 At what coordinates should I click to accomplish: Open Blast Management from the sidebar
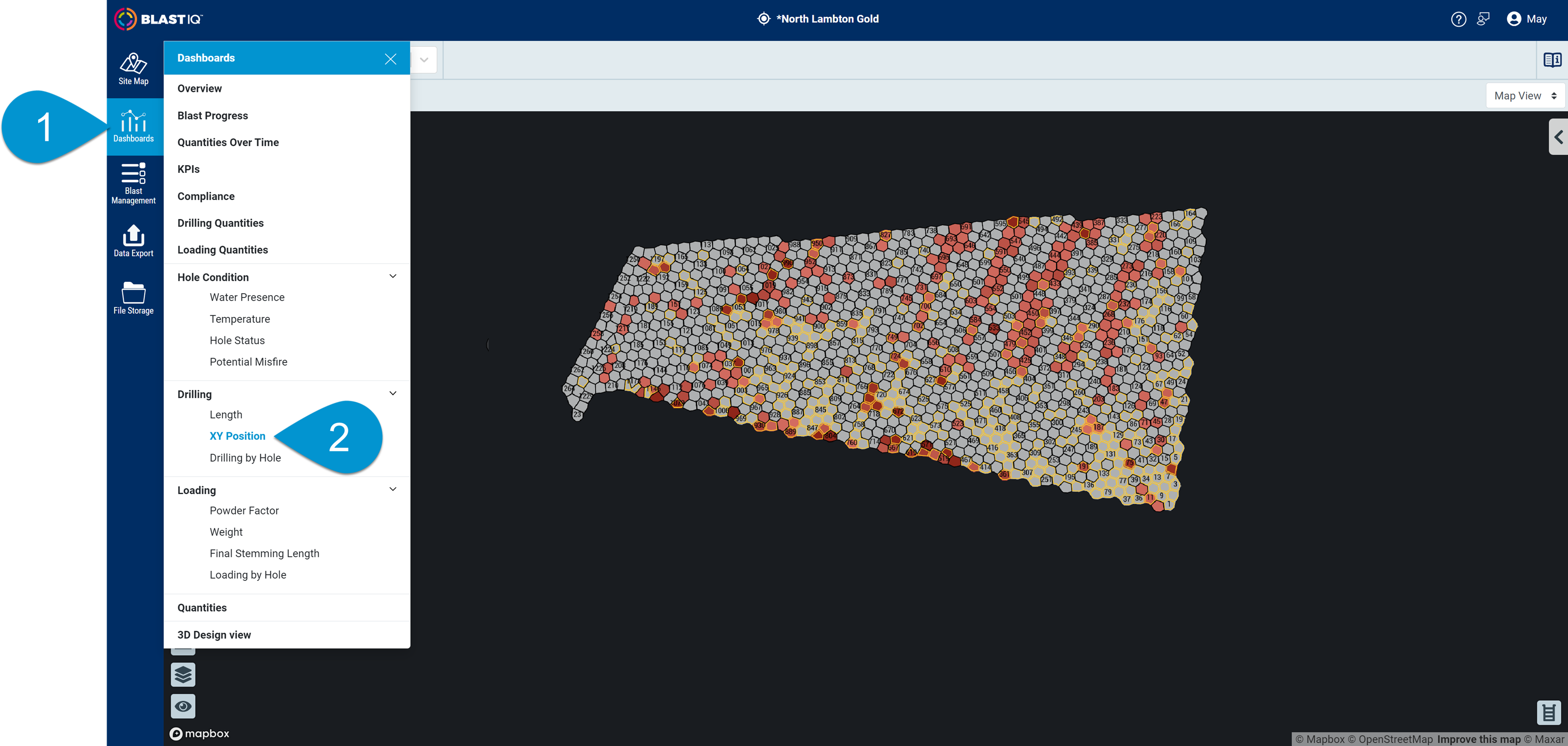pyautogui.click(x=133, y=182)
